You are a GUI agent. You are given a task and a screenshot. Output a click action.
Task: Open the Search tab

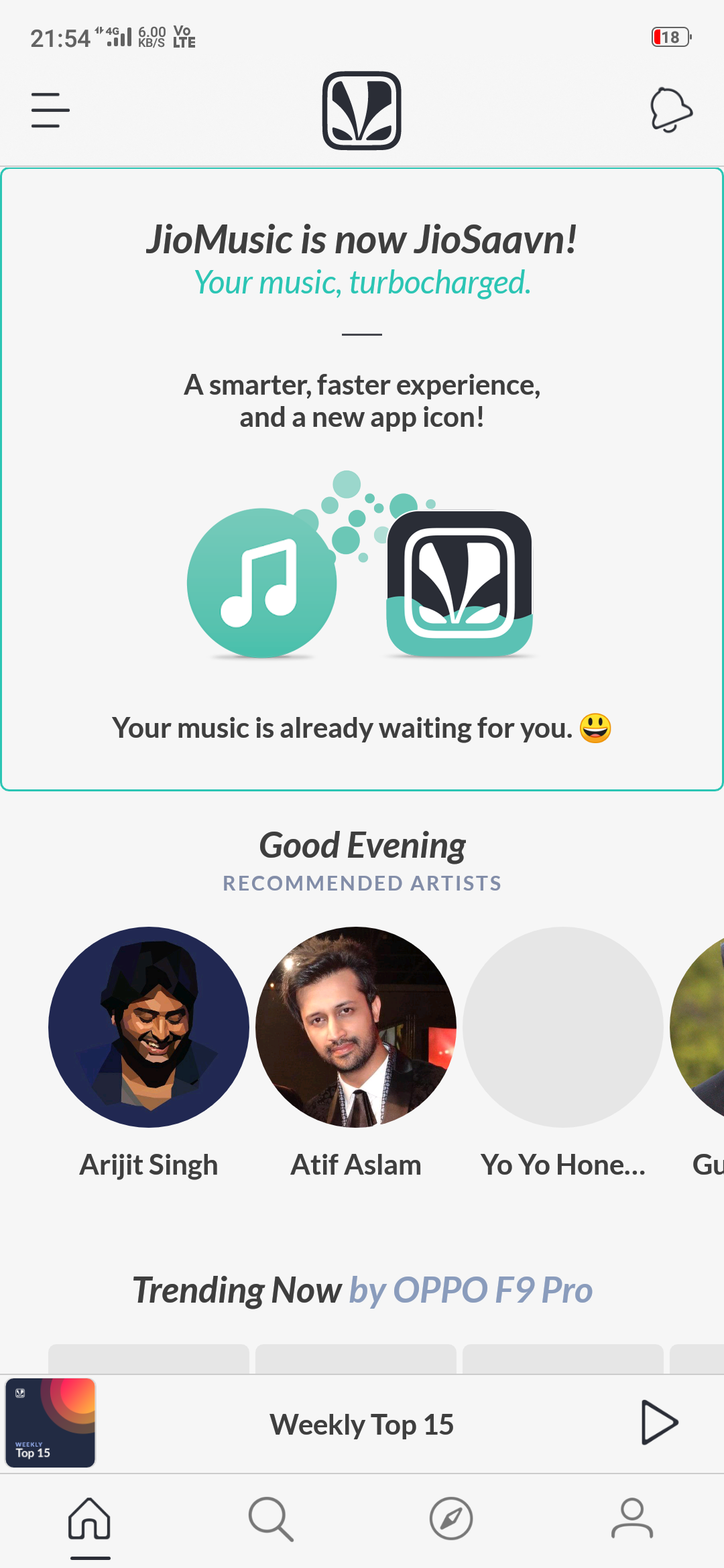tap(271, 1519)
